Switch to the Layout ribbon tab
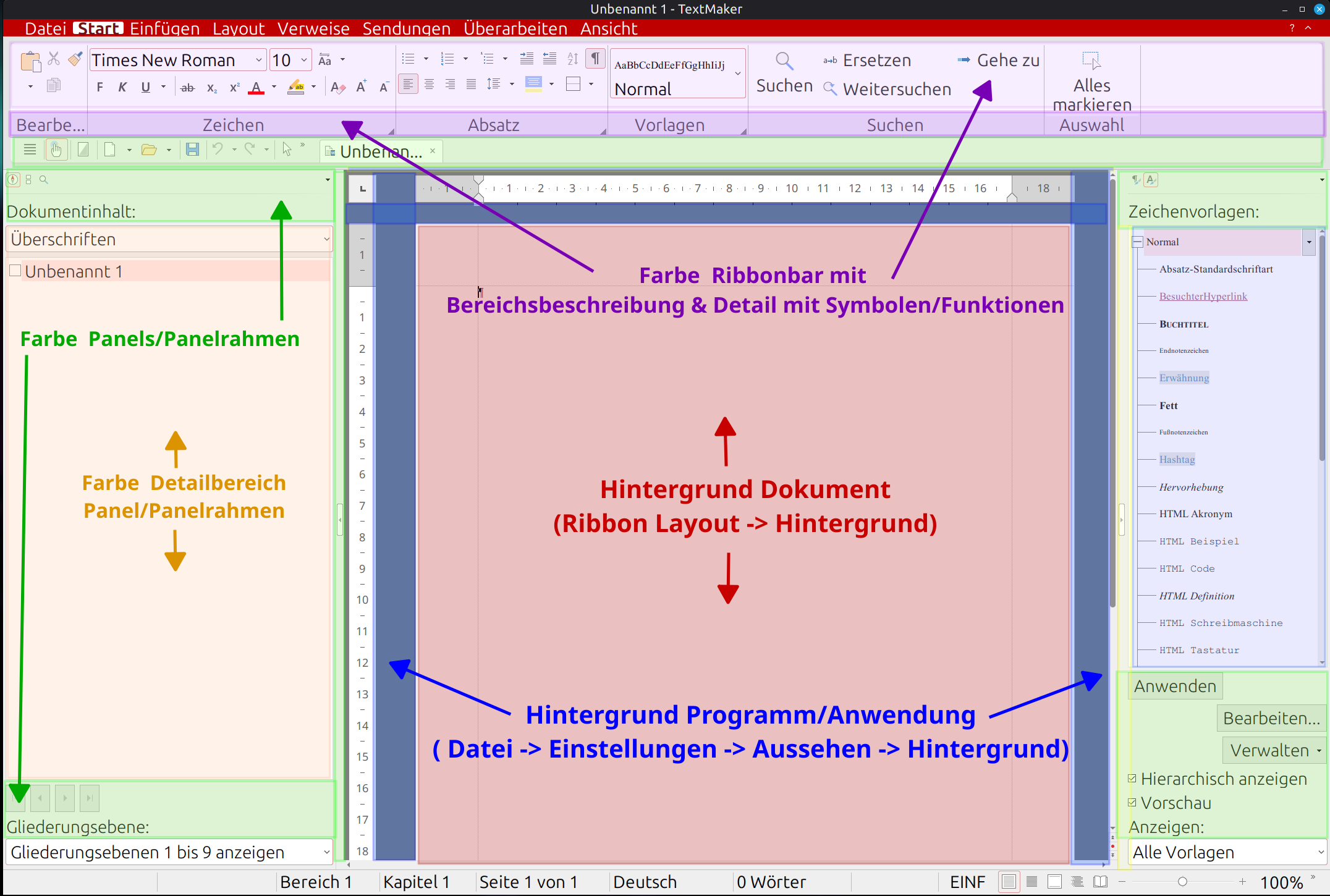The image size is (1330, 896). pos(239,28)
